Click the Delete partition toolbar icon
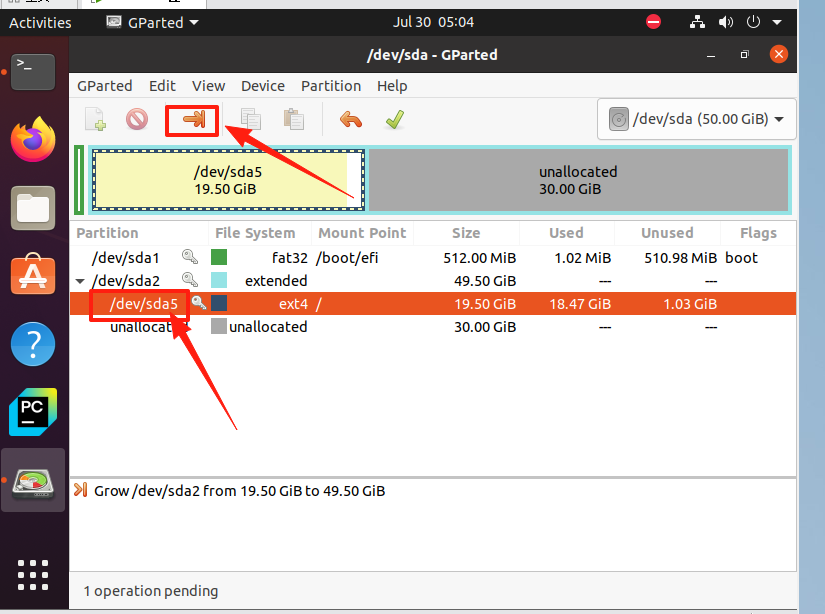Screen dimensions: 825x614 (x=137, y=119)
